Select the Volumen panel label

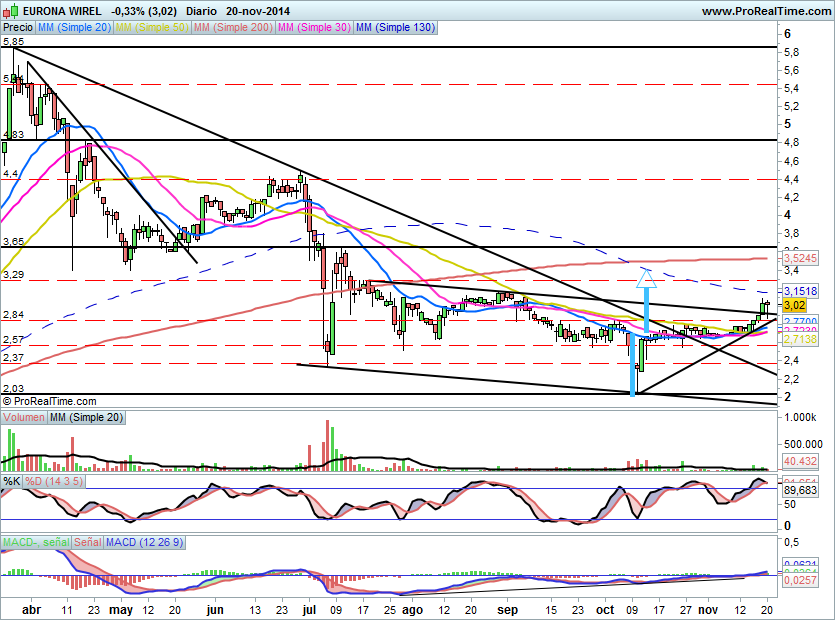24,416
